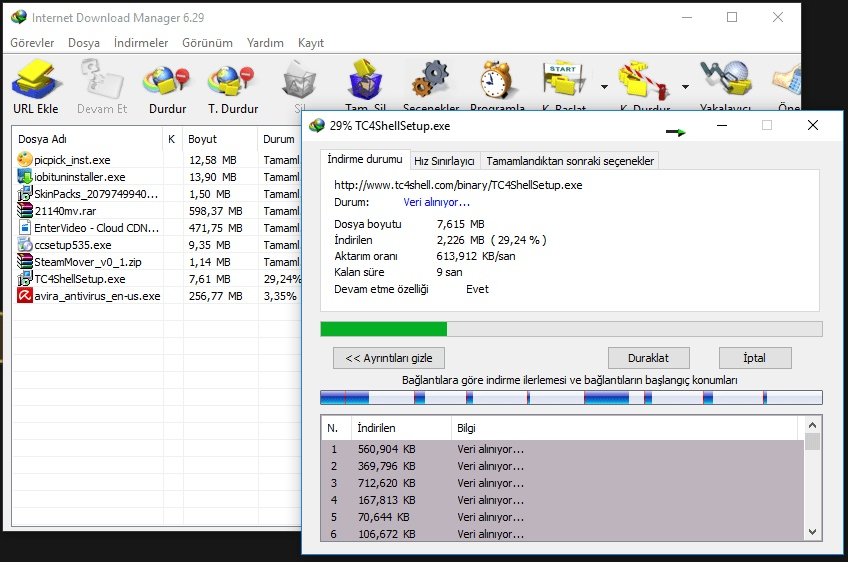Expand the K. Durdur dropdown arrow
This screenshot has width=848, height=567.
pos(685,87)
